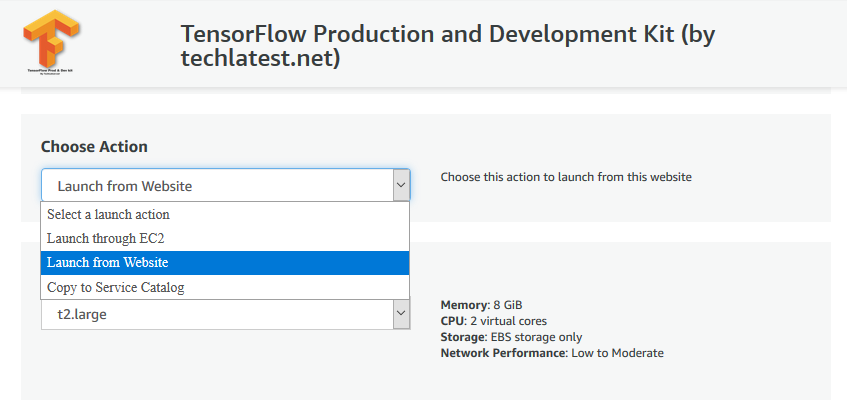Click 'Network Performance: Low to Moderate' text

[552, 353]
